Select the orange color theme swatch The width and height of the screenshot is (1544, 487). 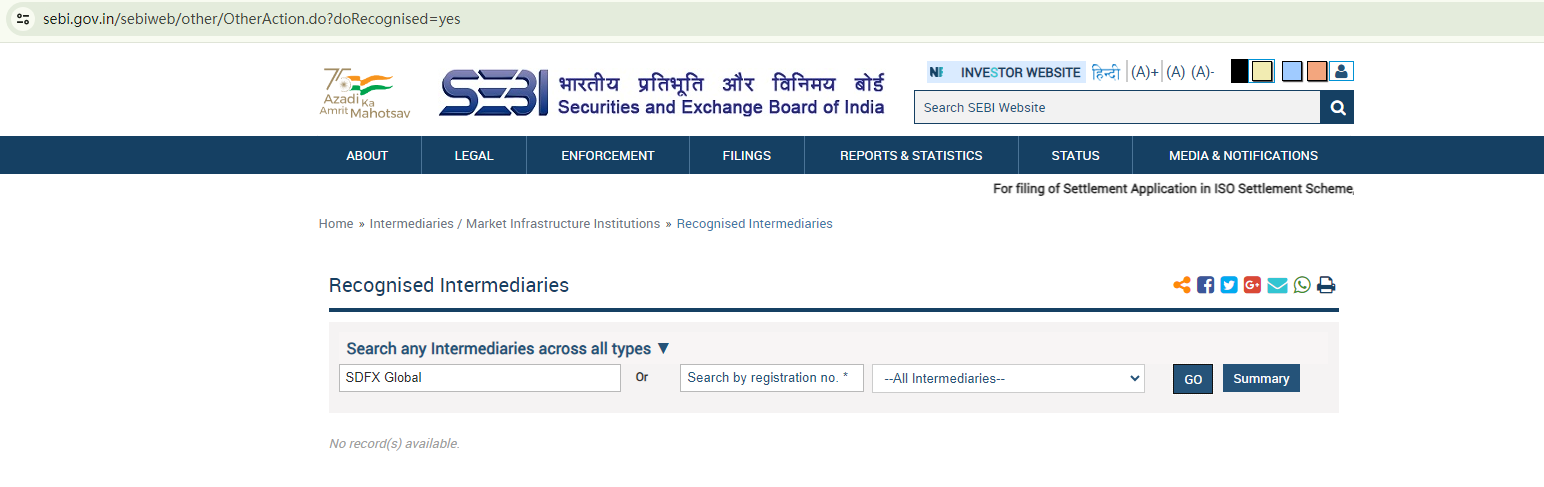pos(1317,71)
